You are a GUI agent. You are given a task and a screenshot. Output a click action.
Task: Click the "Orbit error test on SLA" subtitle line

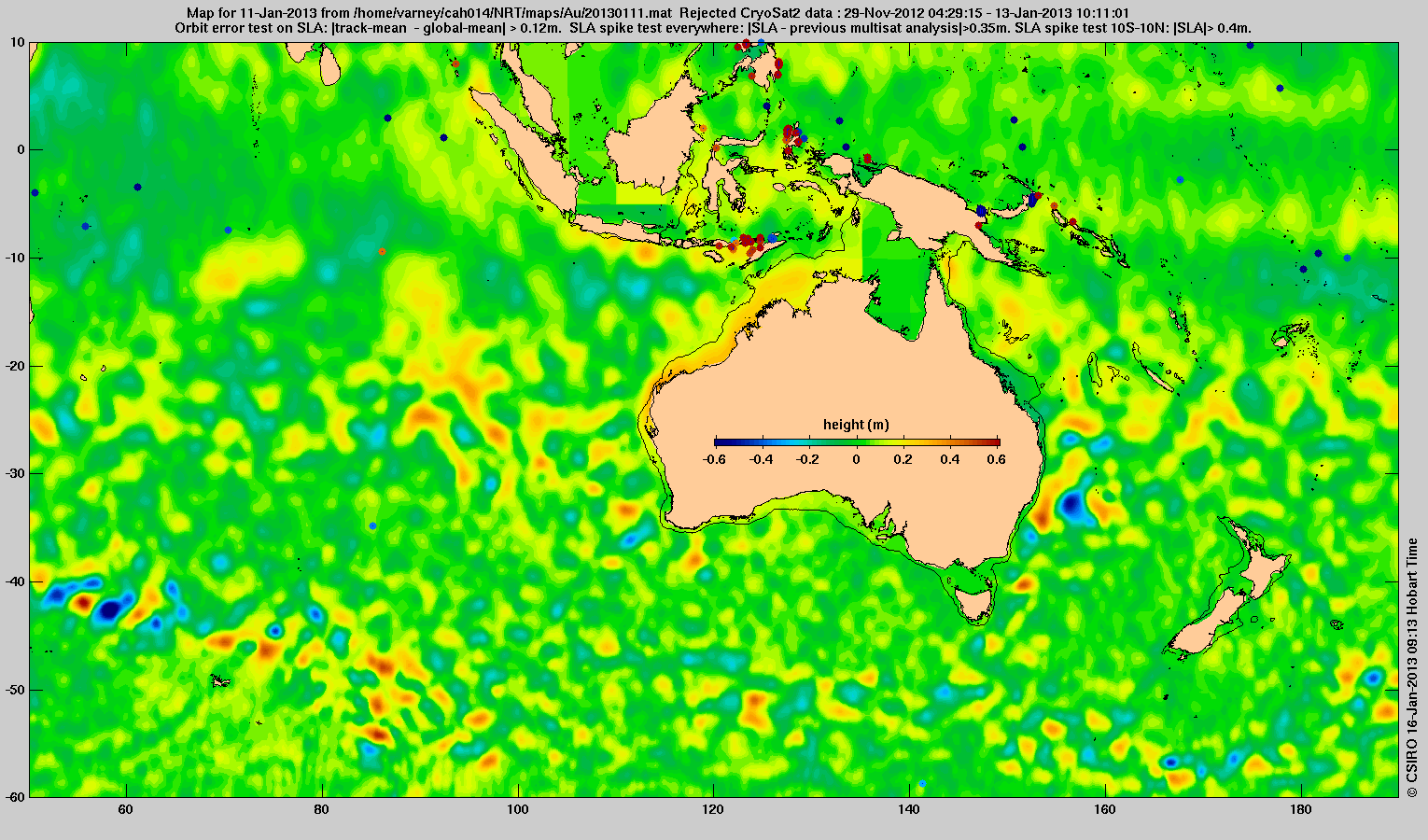[713, 28]
